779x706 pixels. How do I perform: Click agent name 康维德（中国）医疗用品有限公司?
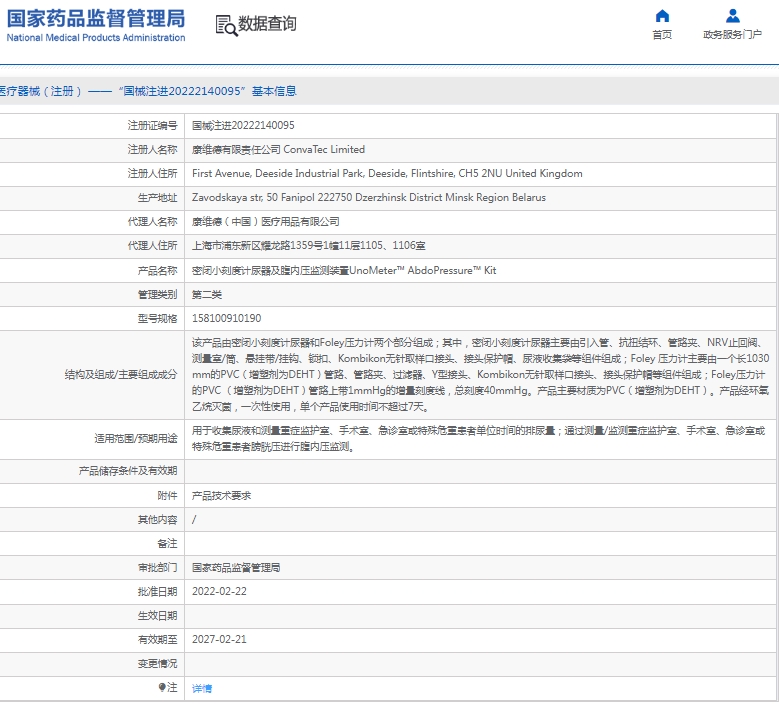(x=266, y=222)
